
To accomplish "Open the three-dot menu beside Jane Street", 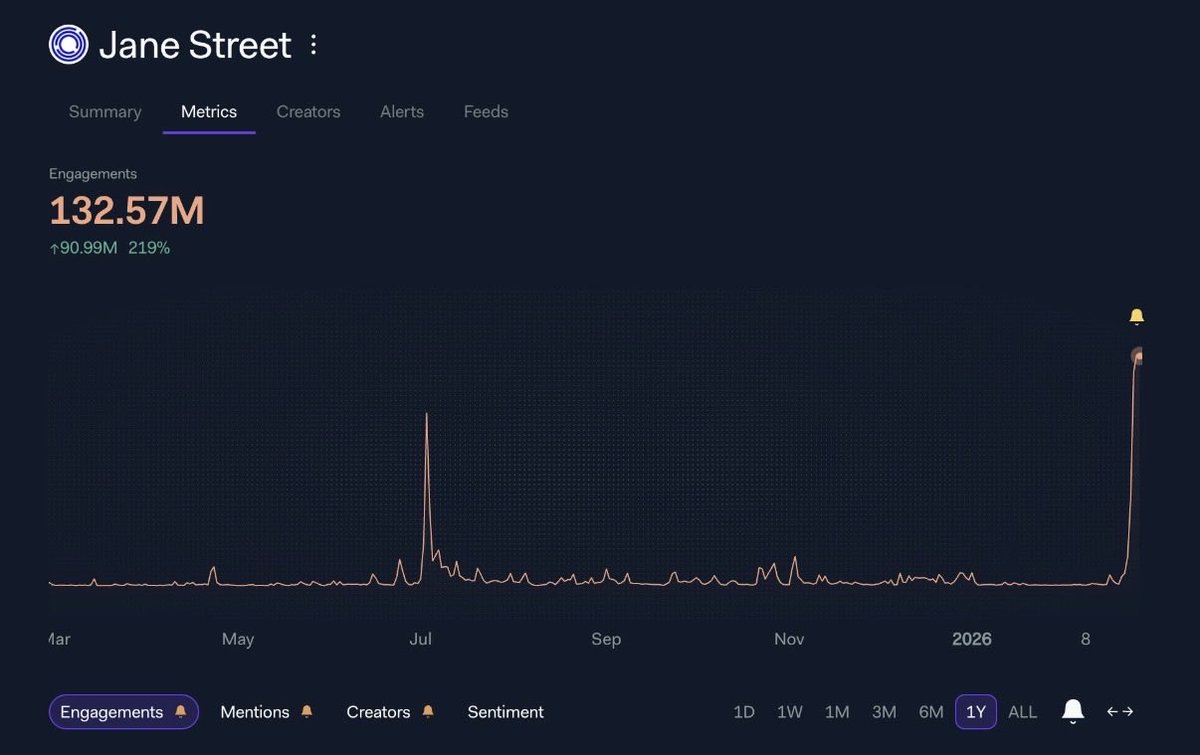I will 313,44.
